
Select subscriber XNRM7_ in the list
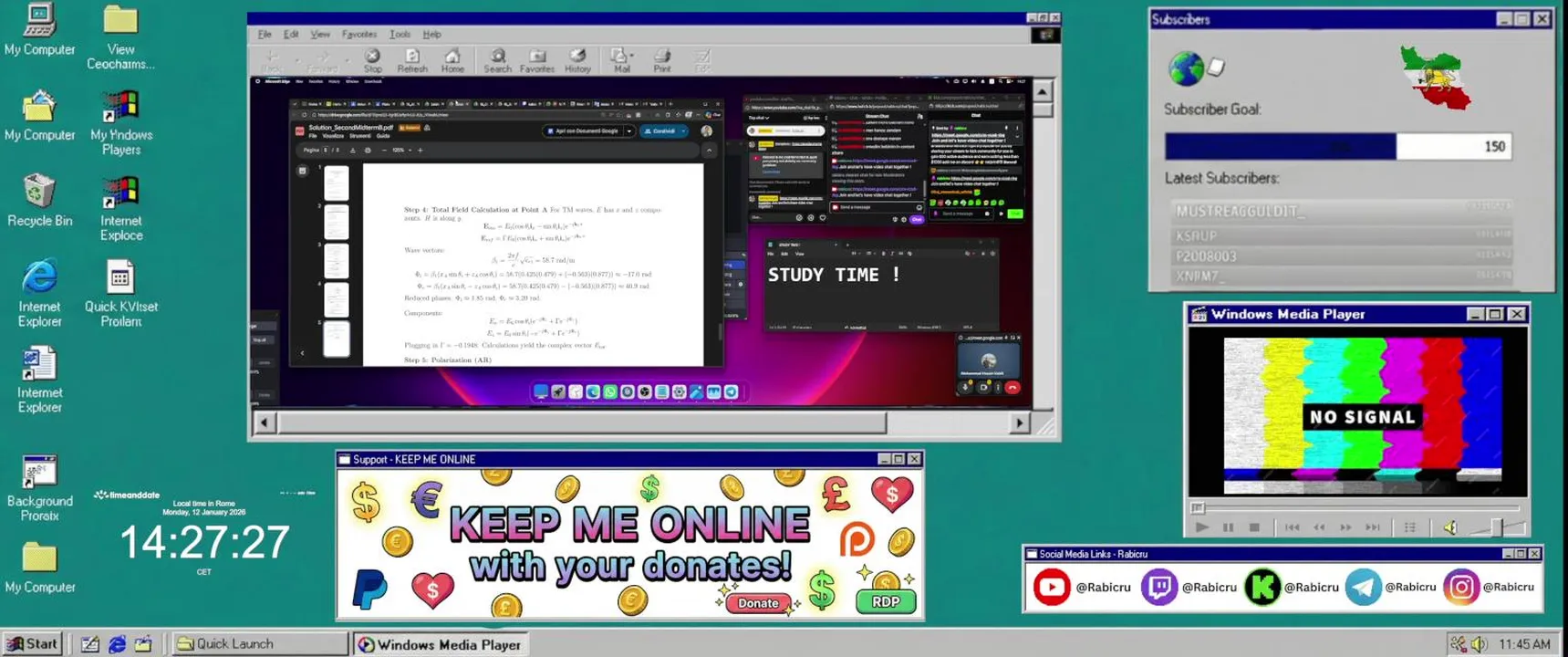[x=1341, y=276]
